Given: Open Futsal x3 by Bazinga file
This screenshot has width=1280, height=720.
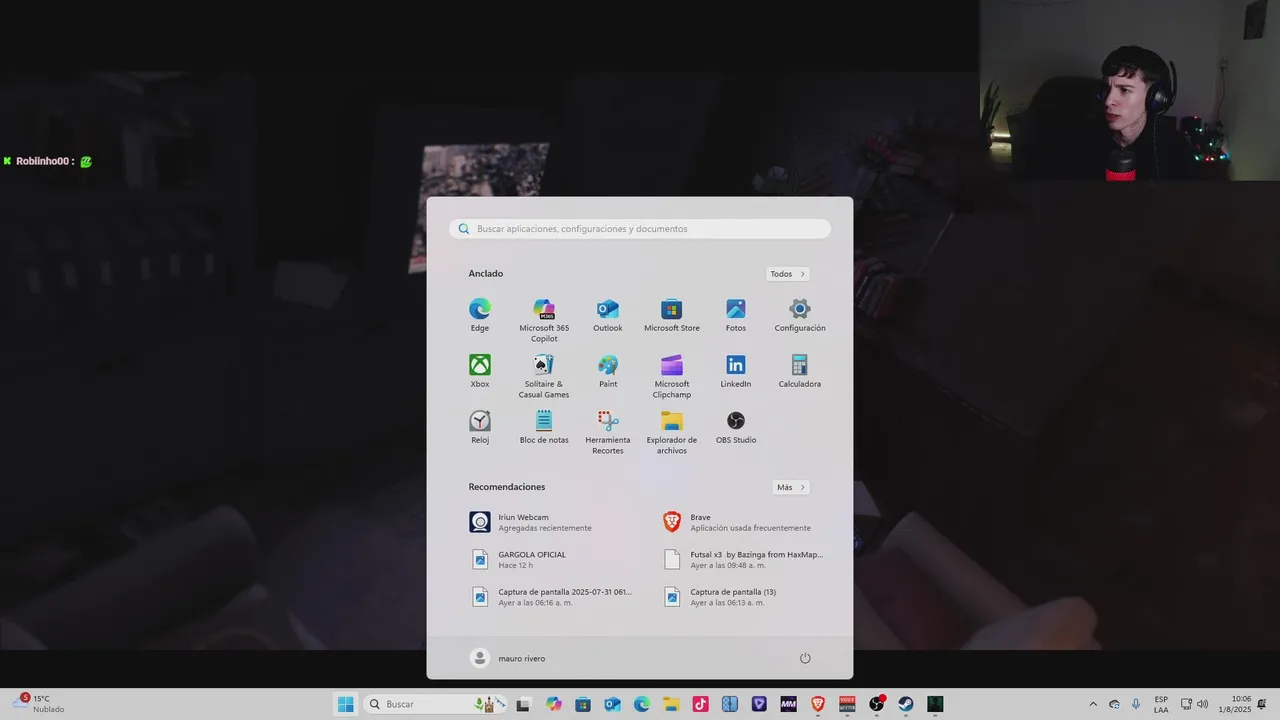Looking at the screenshot, I should pyautogui.click(x=743, y=559).
